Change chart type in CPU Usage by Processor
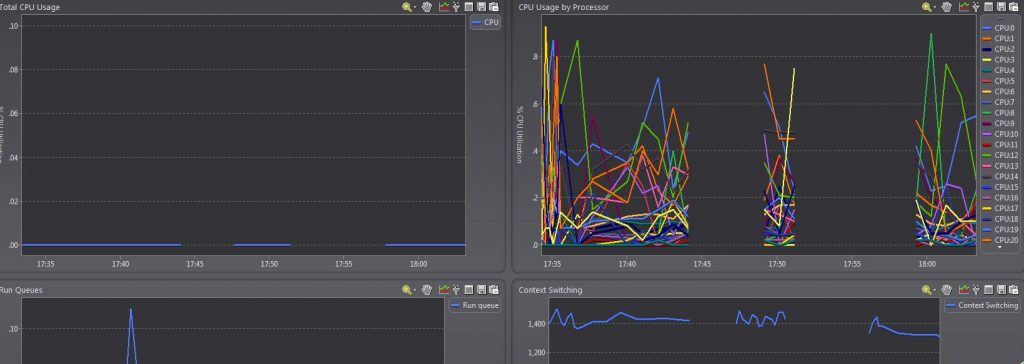Screen dimensions: 1024x364 click(965, 7)
